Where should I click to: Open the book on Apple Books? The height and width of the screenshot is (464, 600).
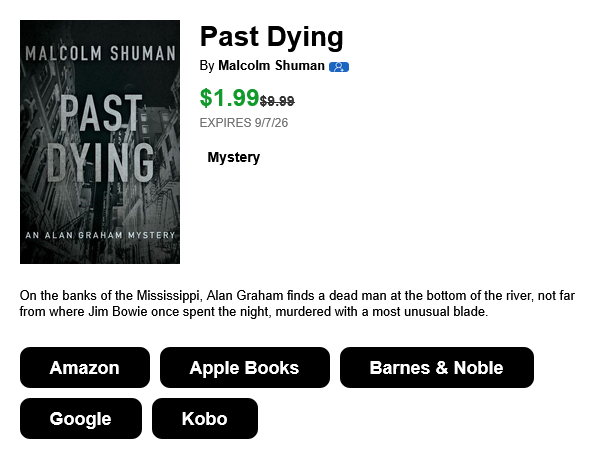click(245, 367)
